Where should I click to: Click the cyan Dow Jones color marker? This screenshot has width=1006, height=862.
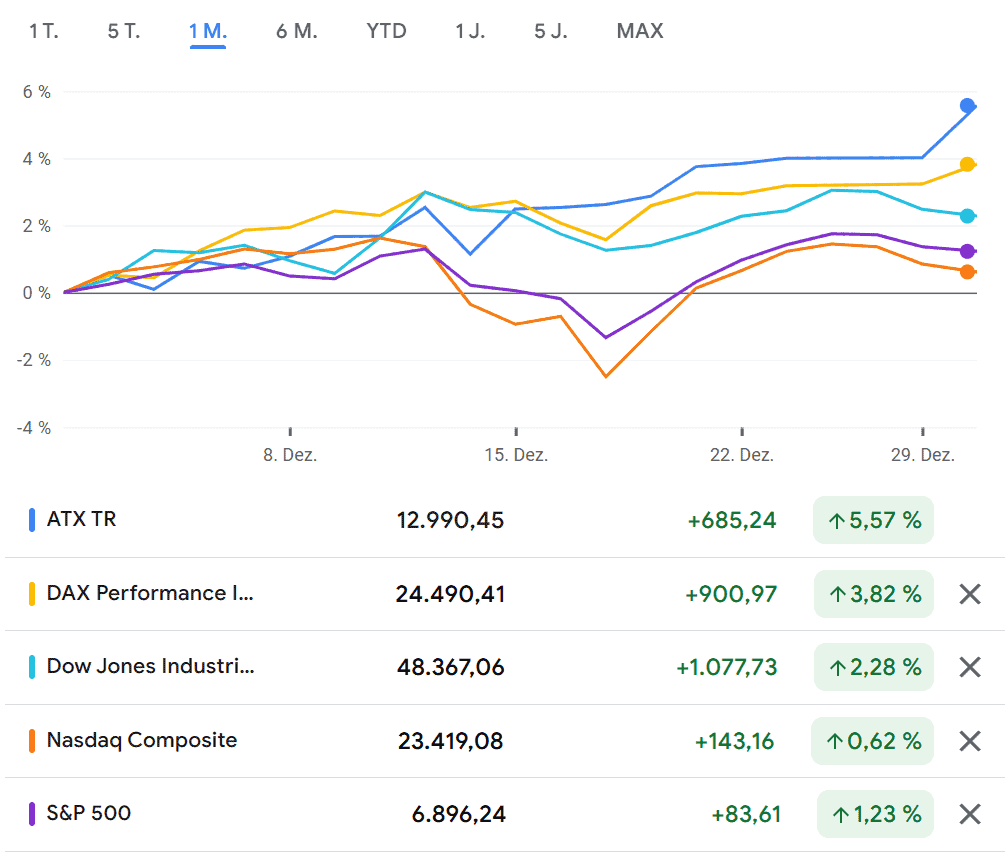pos(33,667)
